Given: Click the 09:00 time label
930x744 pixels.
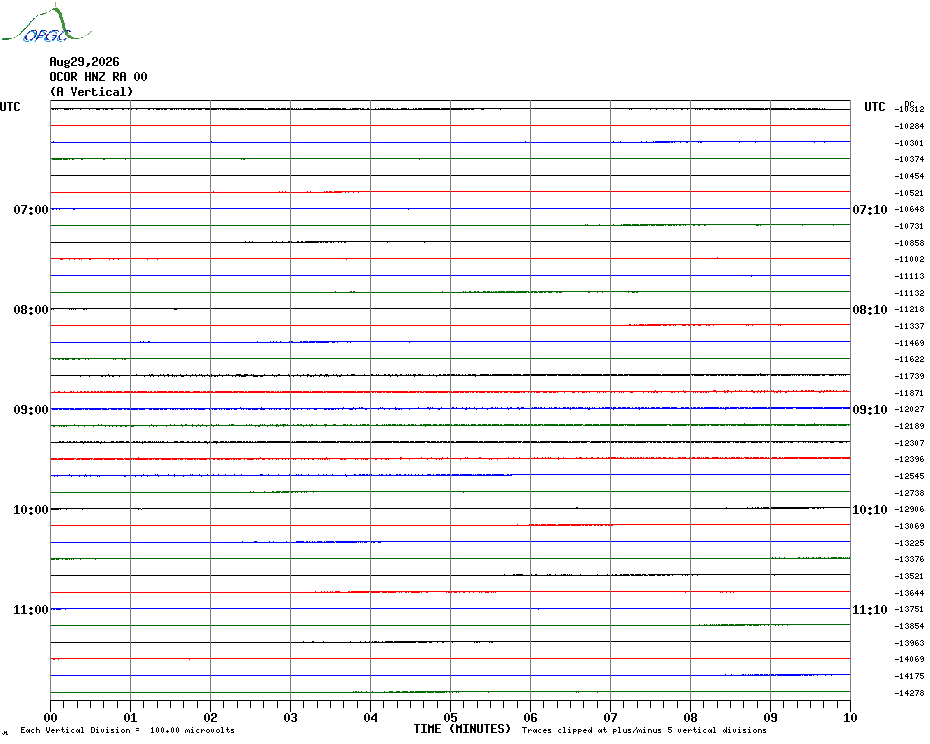Looking at the screenshot, I should 31,410.
